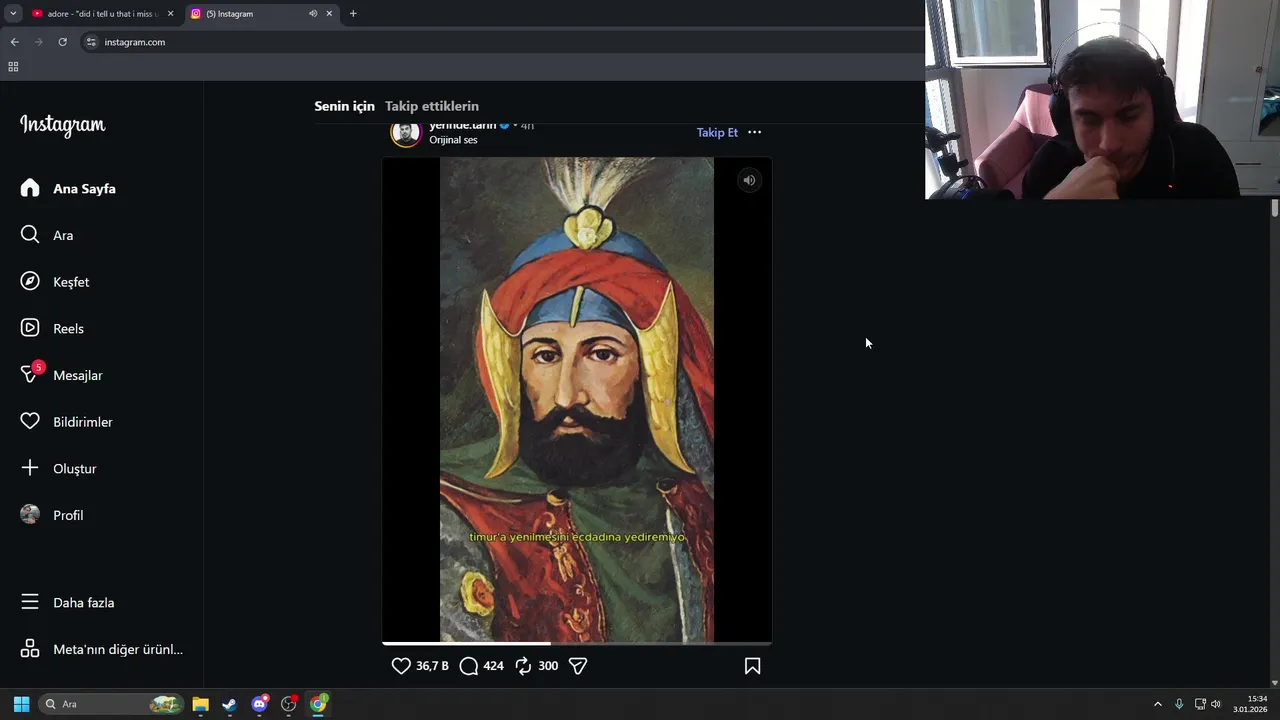The width and height of the screenshot is (1280, 720).
Task: Open taskbar volume speaker icon
Action: [1216, 704]
